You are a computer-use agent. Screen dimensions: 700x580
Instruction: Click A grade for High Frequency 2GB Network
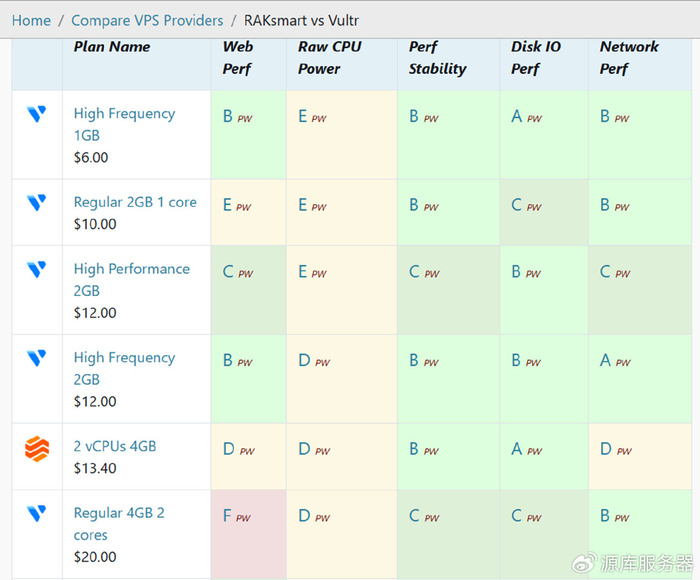tap(605, 360)
